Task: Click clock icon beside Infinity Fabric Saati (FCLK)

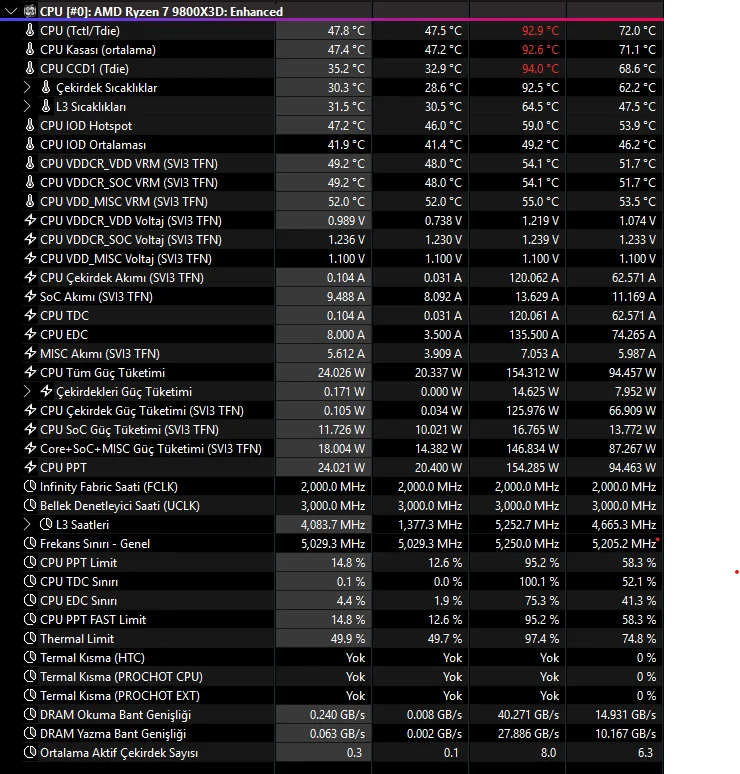Action: (x=30, y=487)
